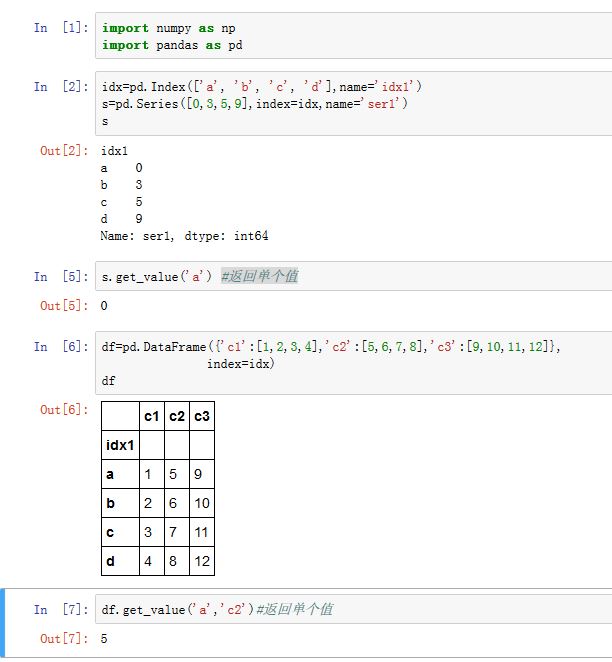Click table cell with value 12
612x662 pixels.
(x=202, y=561)
